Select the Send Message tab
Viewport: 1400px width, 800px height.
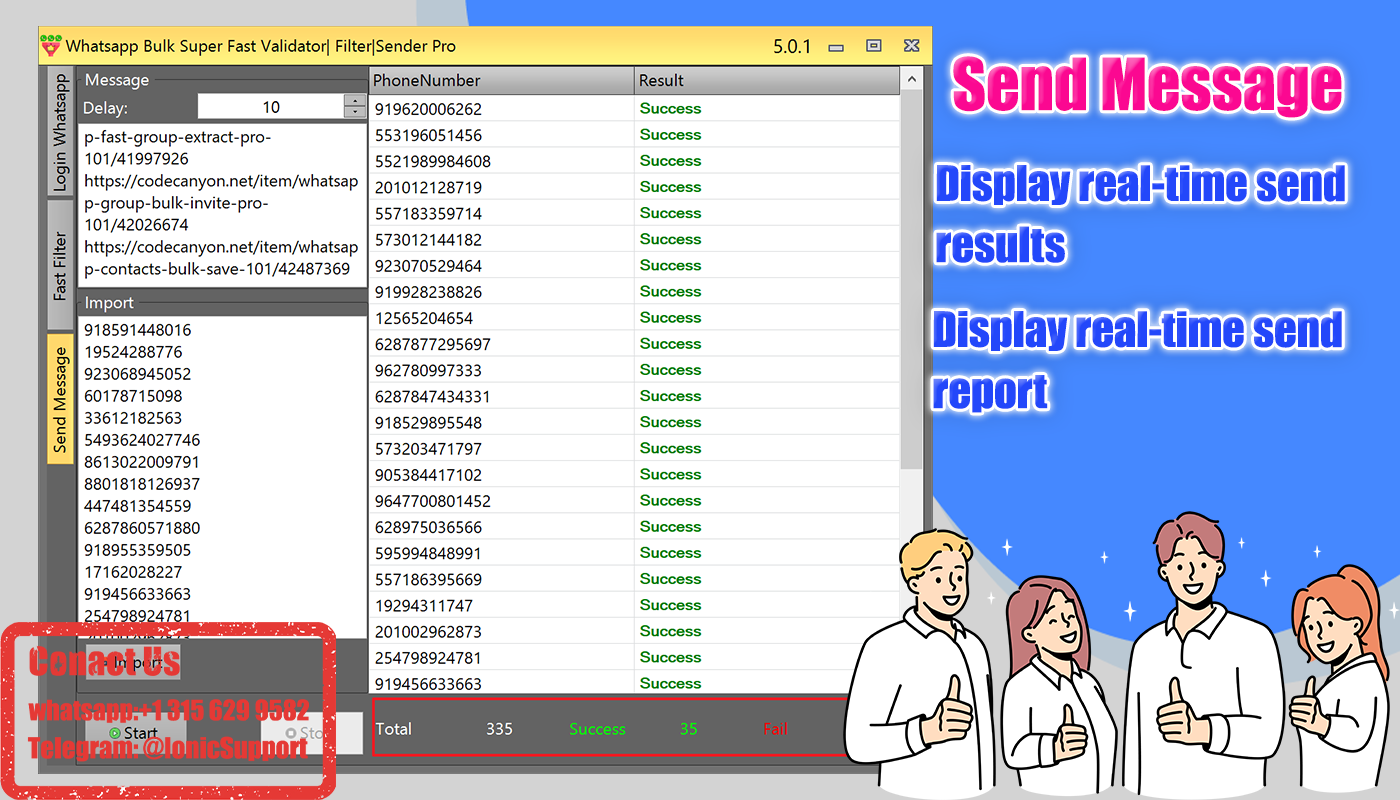point(58,396)
